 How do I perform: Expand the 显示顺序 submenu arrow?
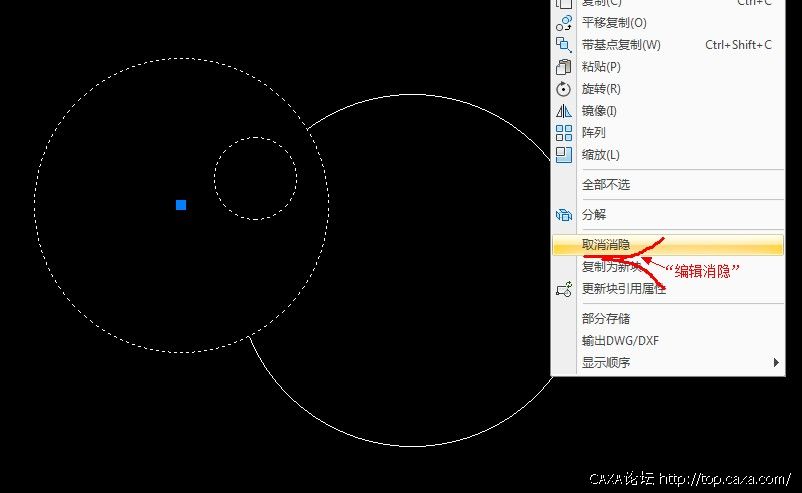click(776, 363)
